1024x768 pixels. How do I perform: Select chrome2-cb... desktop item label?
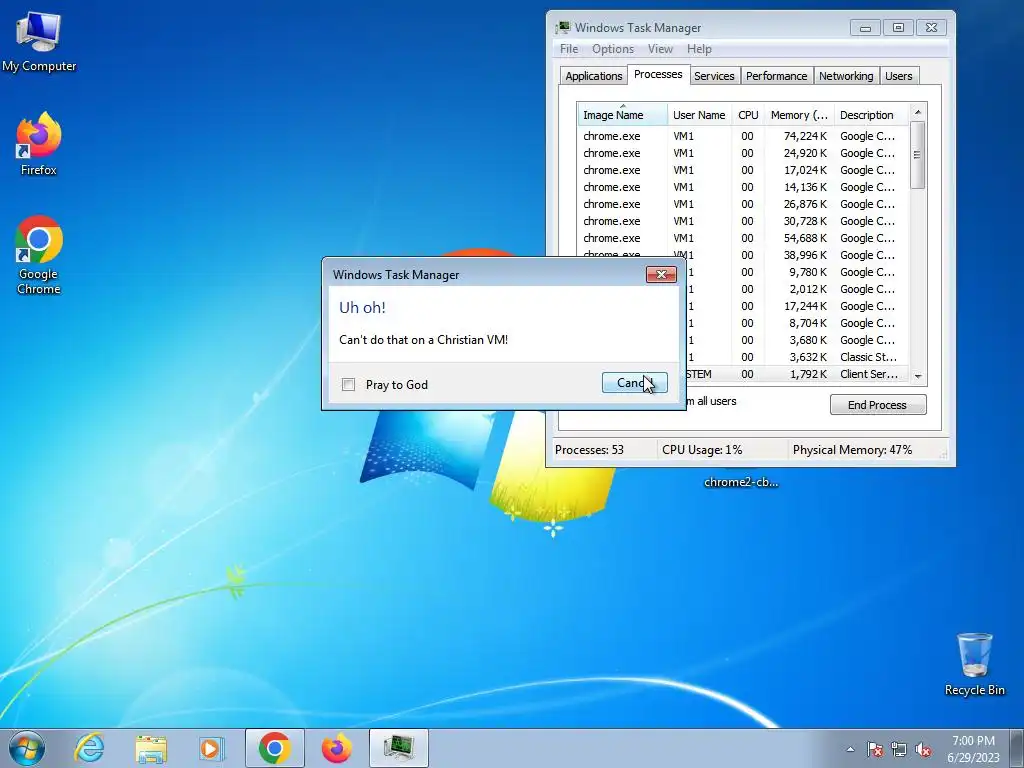[741, 482]
